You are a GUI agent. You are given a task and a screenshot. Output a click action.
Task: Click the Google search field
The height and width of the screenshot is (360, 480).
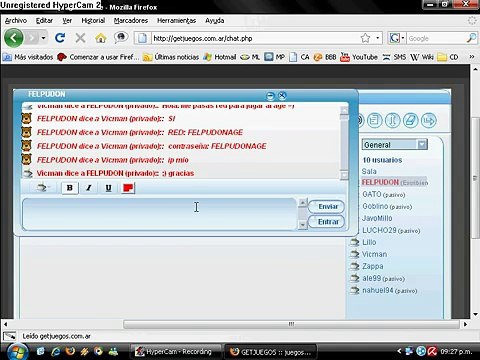point(436,38)
